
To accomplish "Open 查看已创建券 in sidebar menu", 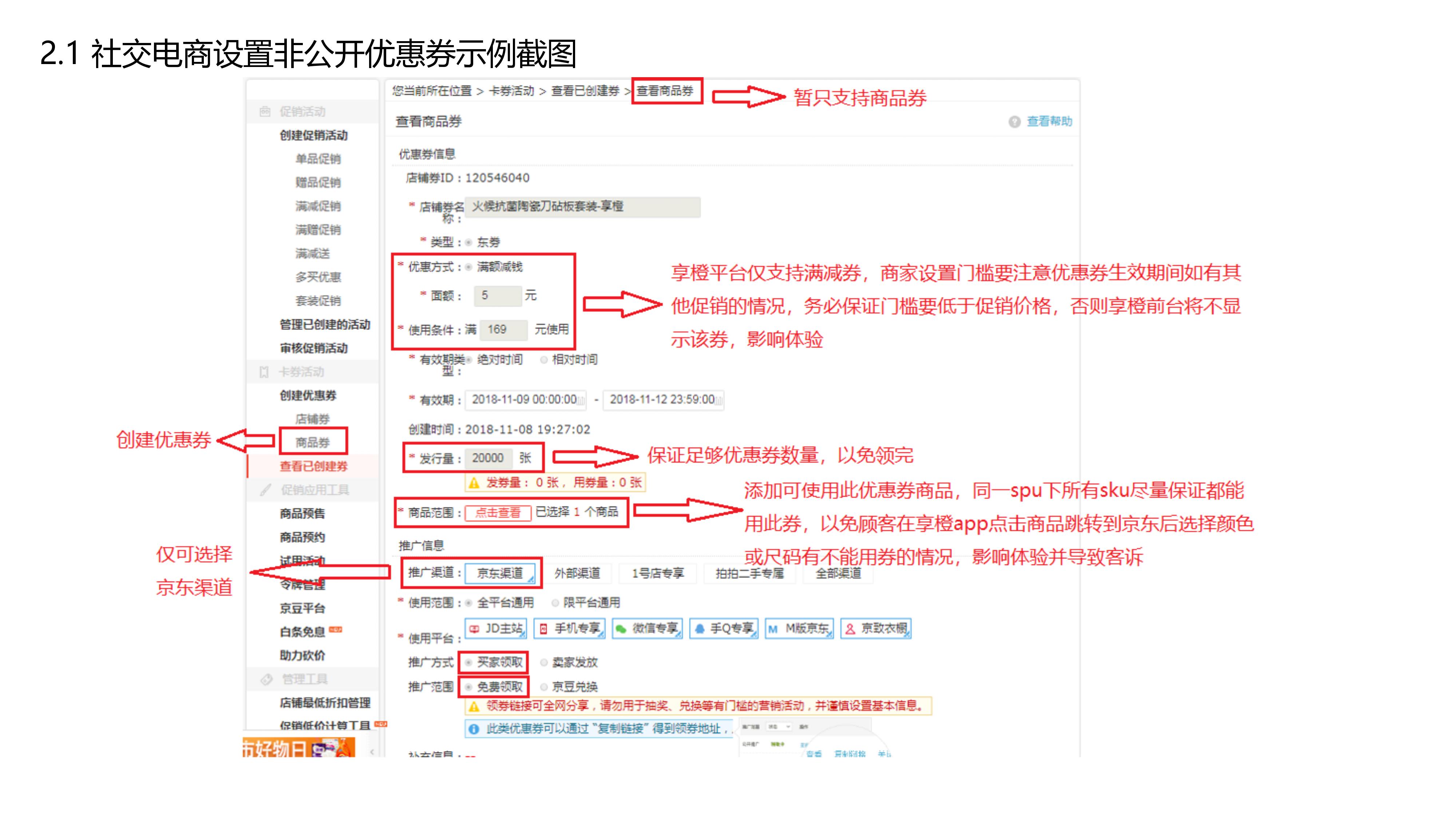I will pyautogui.click(x=314, y=466).
